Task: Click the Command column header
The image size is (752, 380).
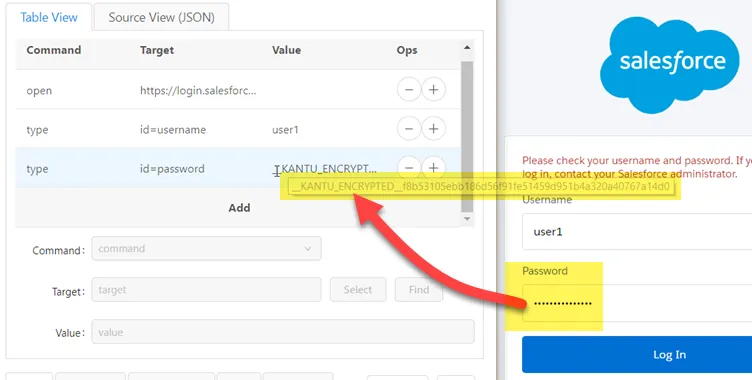Action: pyautogui.click(x=54, y=50)
